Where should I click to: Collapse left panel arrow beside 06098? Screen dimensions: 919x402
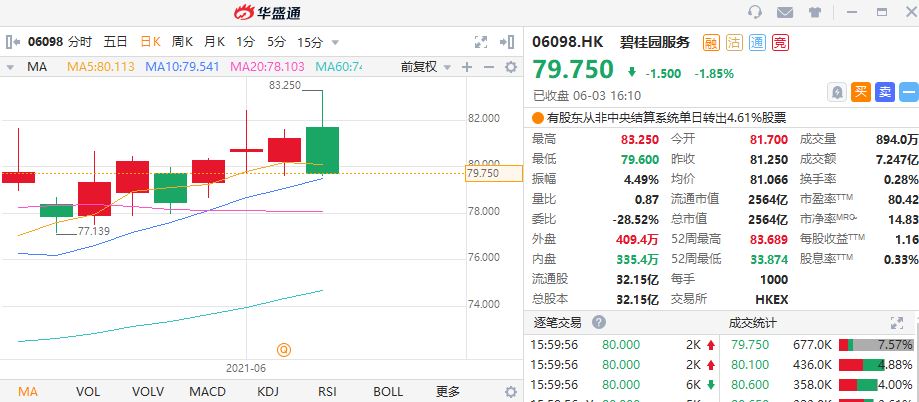(13, 42)
